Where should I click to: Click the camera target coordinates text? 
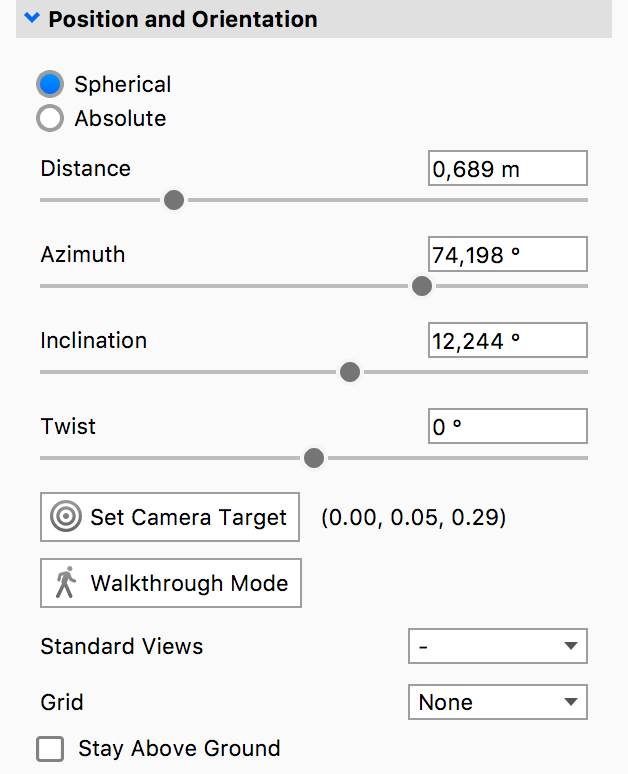pos(413,518)
